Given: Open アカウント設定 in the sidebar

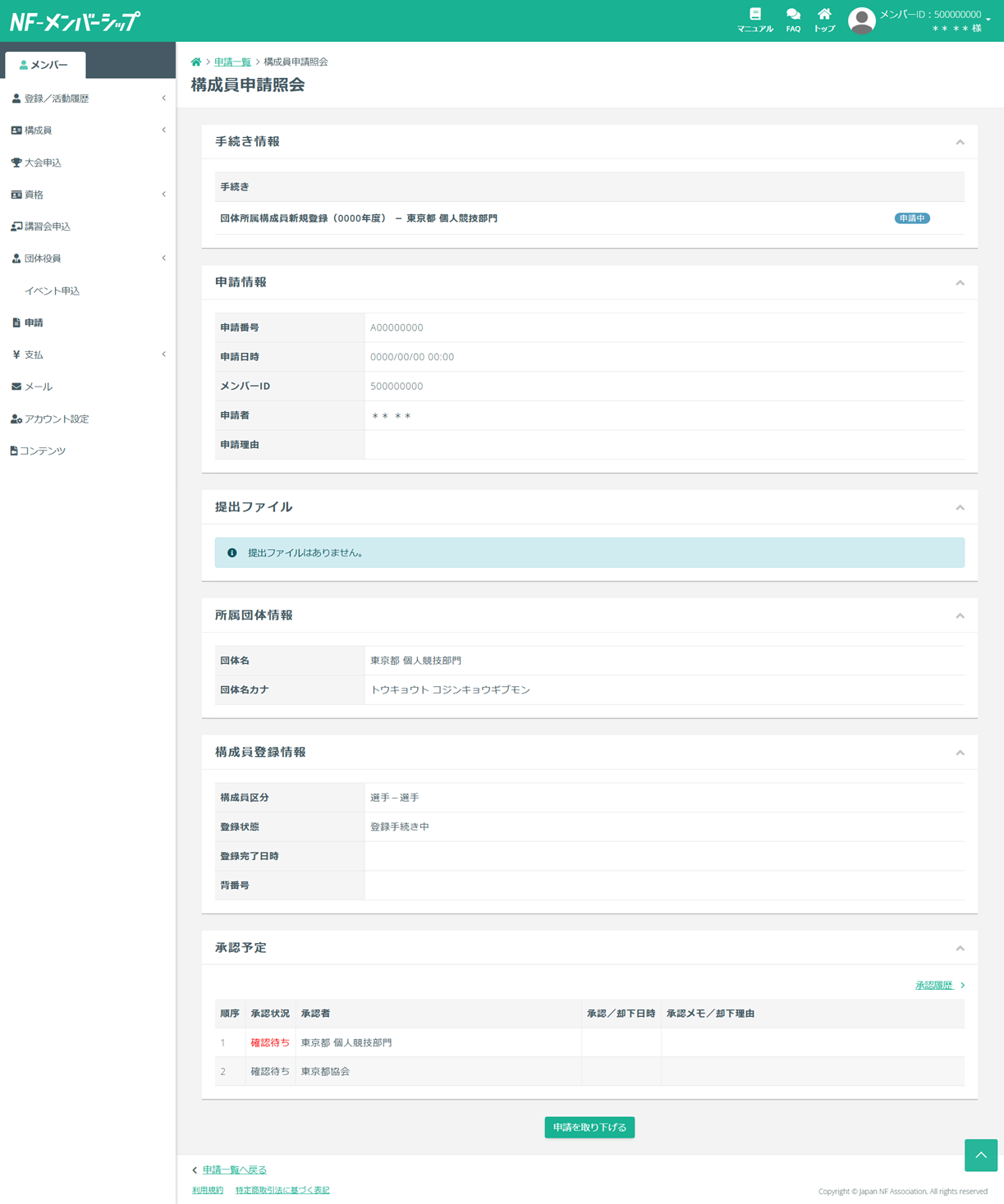Looking at the screenshot, I should pyautogui.click(x=88, y=419).
